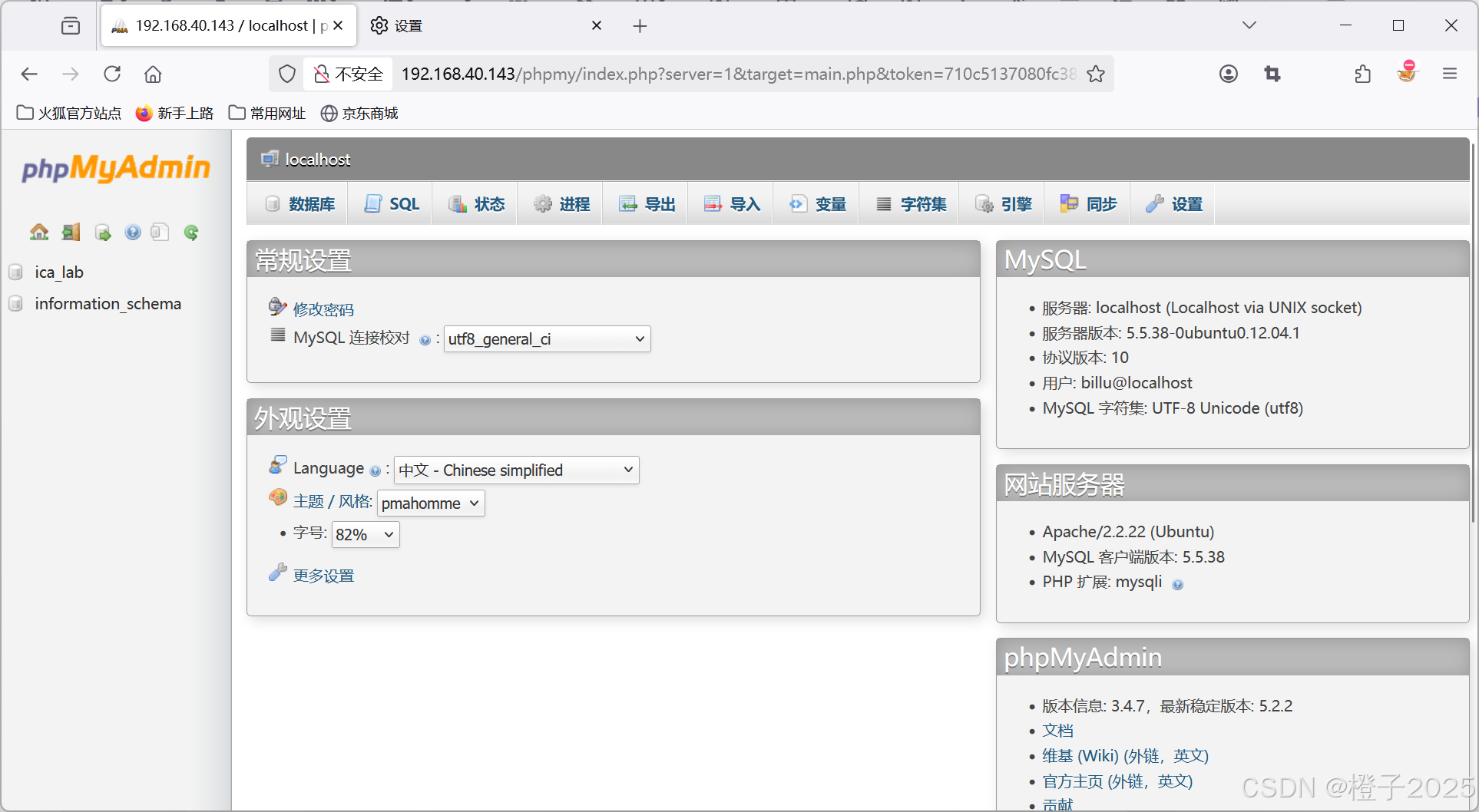Open Language selection dropdown
1479x812 pixels.
517,470
